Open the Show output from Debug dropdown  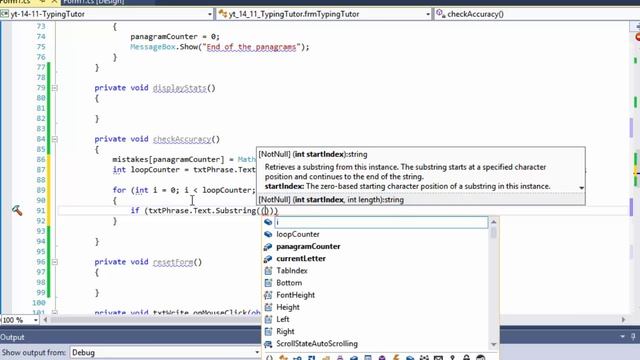point(257,352)
